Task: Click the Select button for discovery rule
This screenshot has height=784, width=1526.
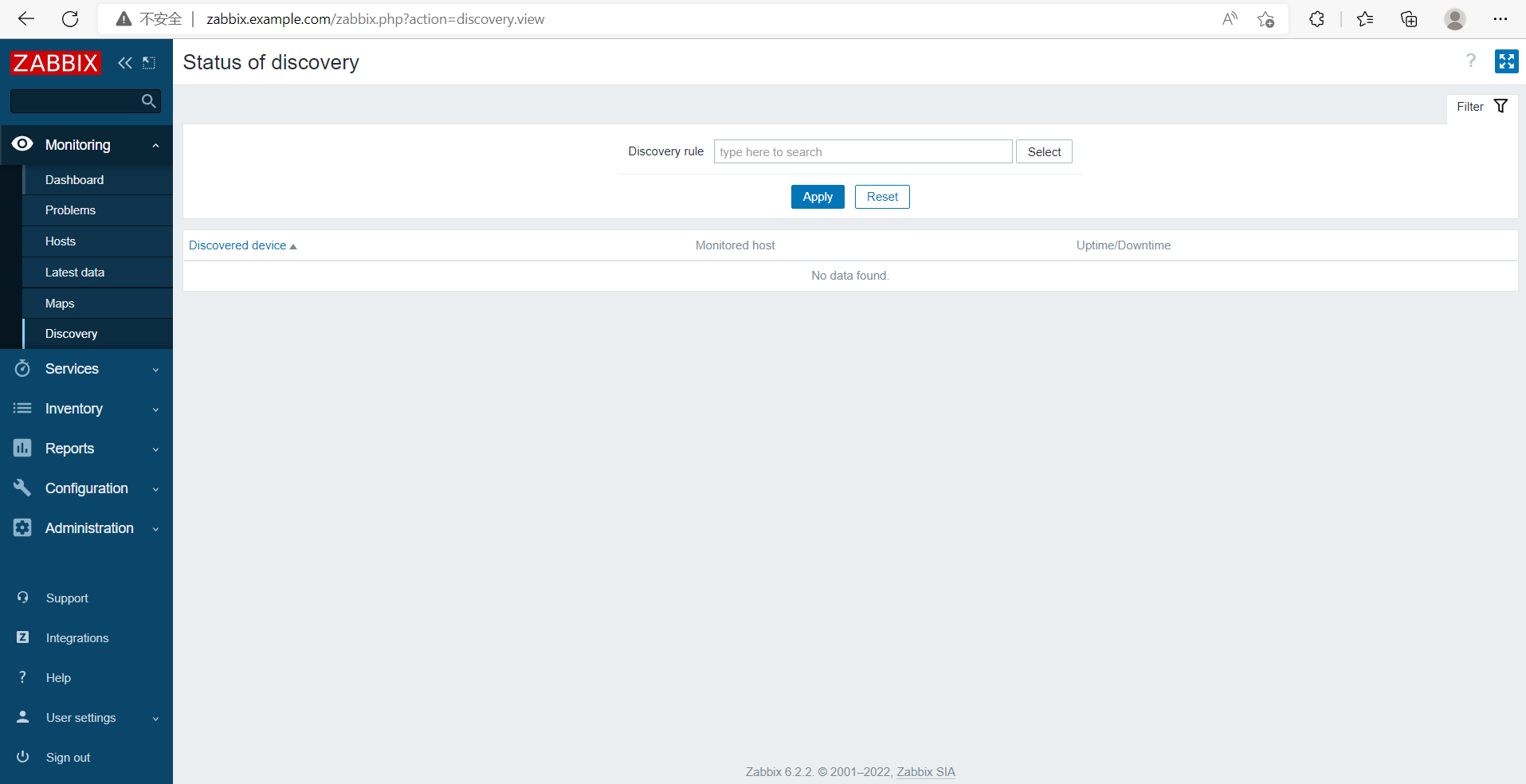Action: (1044, 151)
